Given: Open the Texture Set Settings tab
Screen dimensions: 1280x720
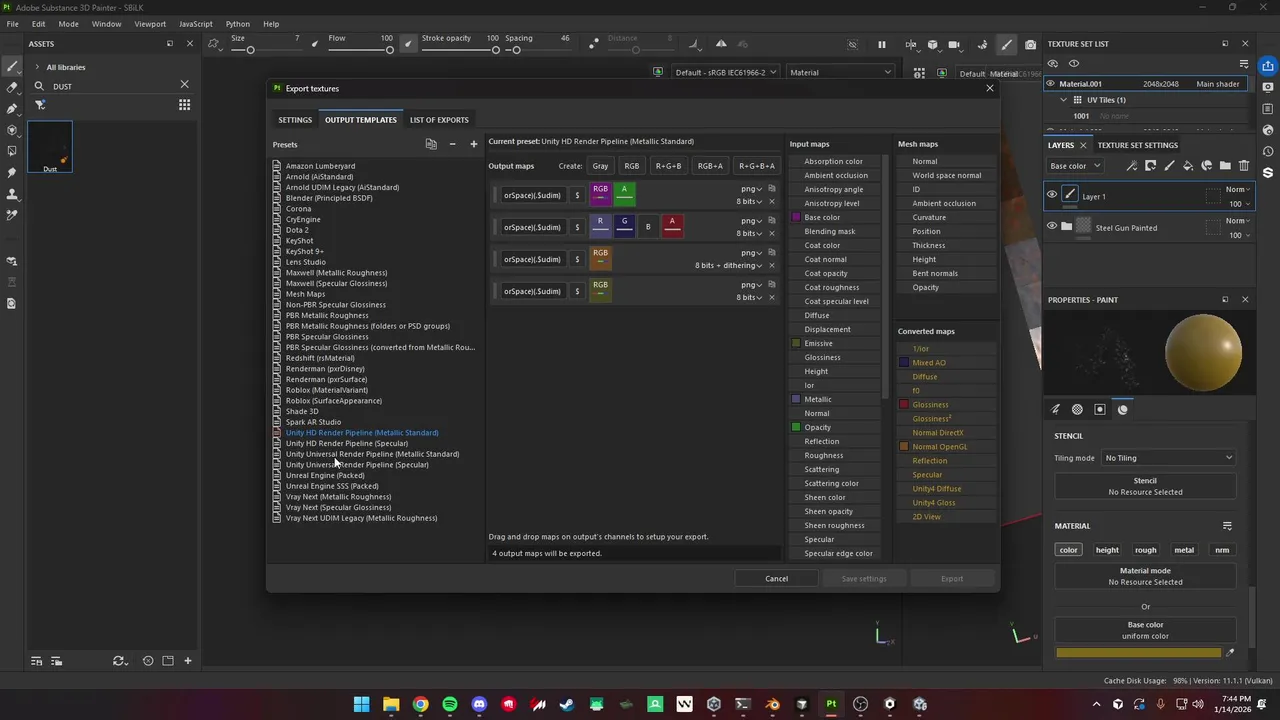Looking at the screenshot, I should 1137,145.
